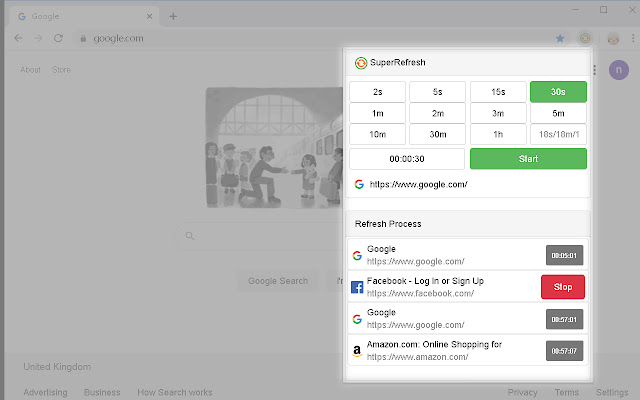Viewport: 640px width, 400px height.
Task: Select the 30s refresh interval
Action: pyautogui.click(x=558, y=92)
